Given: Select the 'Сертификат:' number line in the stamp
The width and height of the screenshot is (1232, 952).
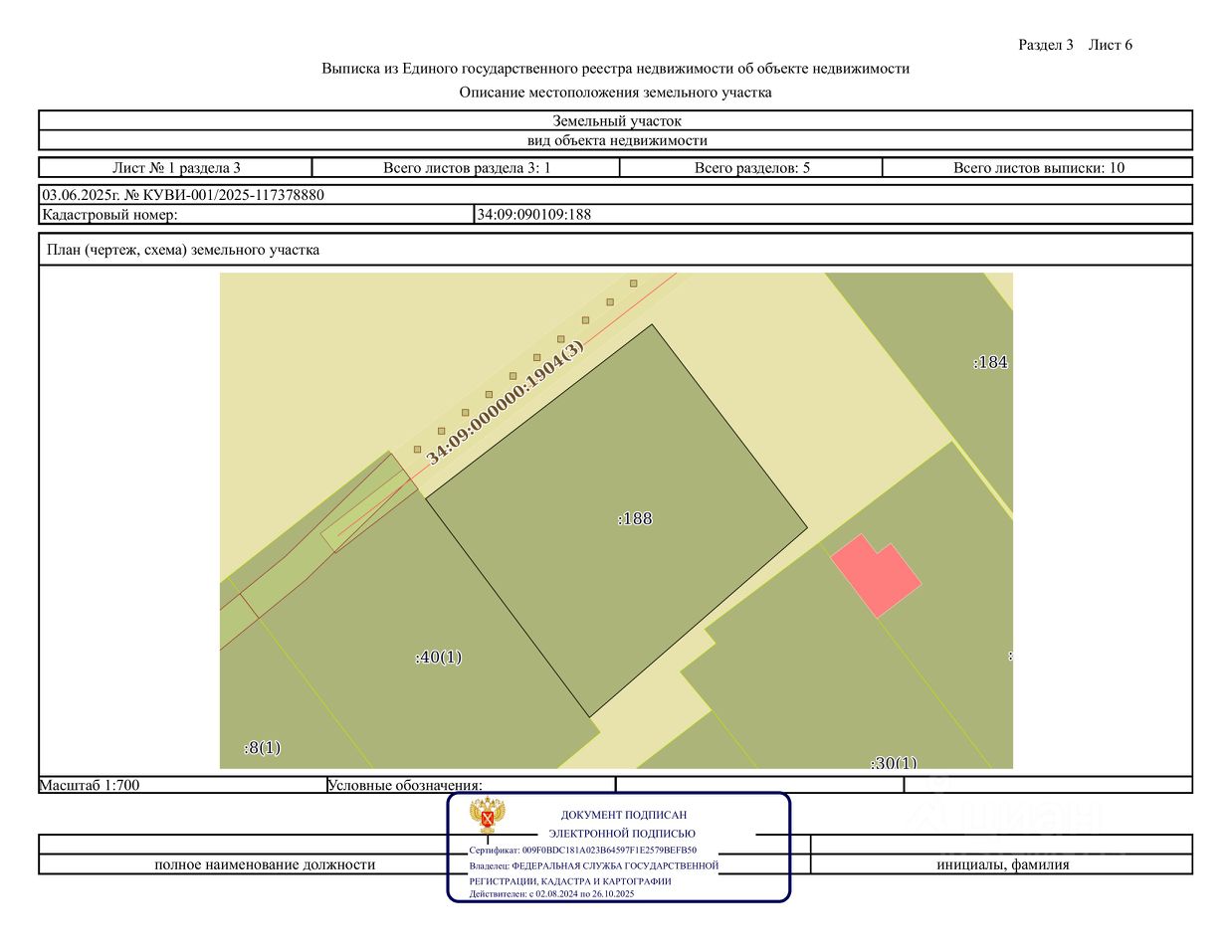Looking at the screenshot, I should (x=583, y=851).
